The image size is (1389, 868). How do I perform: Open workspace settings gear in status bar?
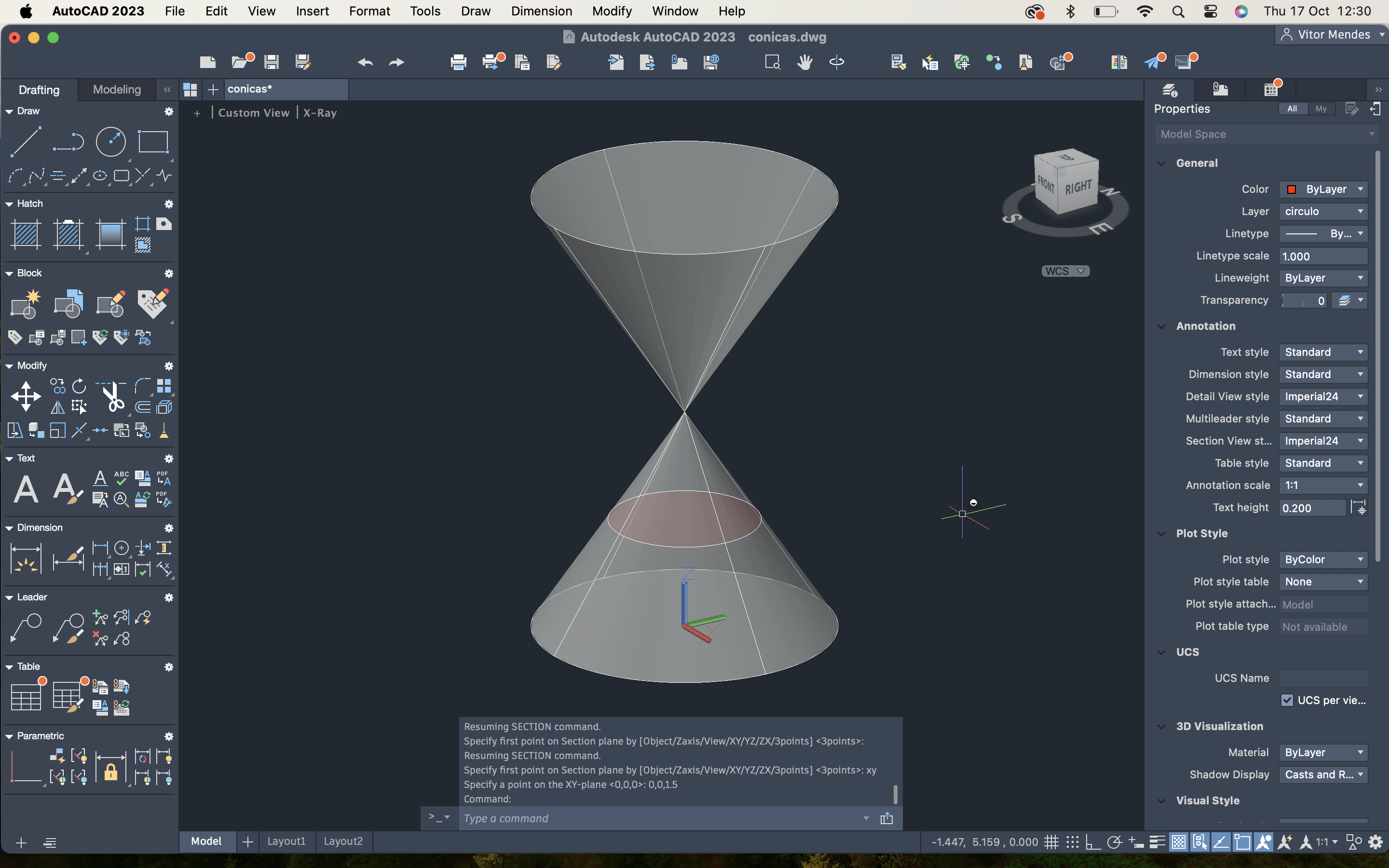click(1375, 842)
